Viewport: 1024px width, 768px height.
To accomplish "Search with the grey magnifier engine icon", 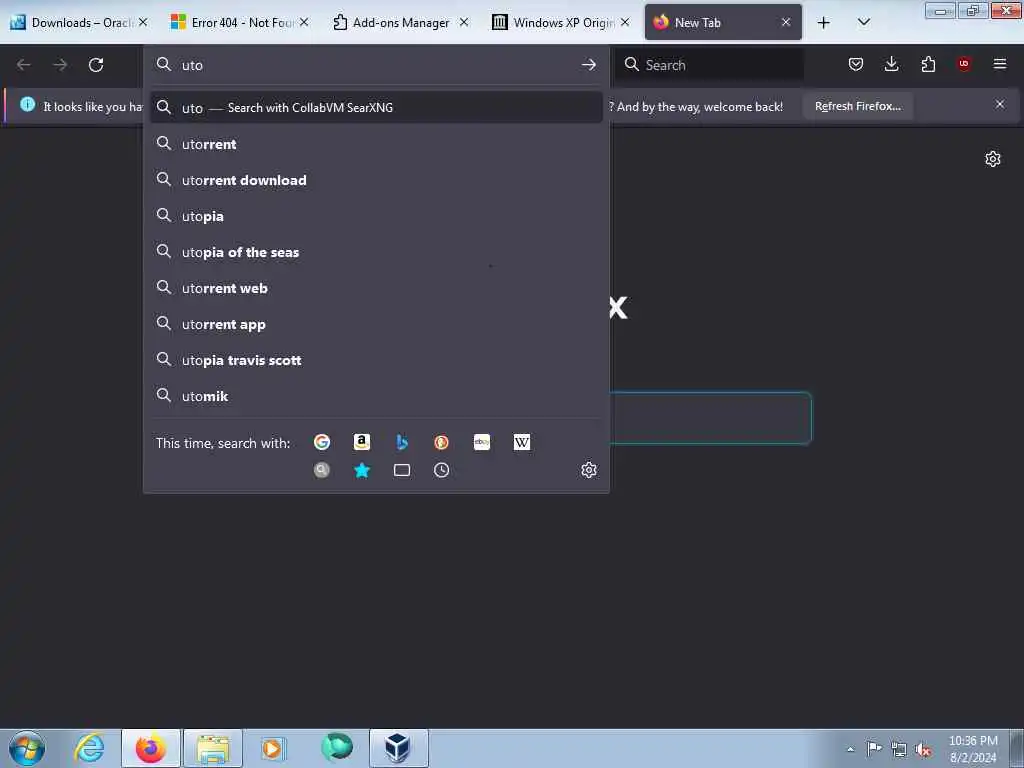I will (322, 470).
